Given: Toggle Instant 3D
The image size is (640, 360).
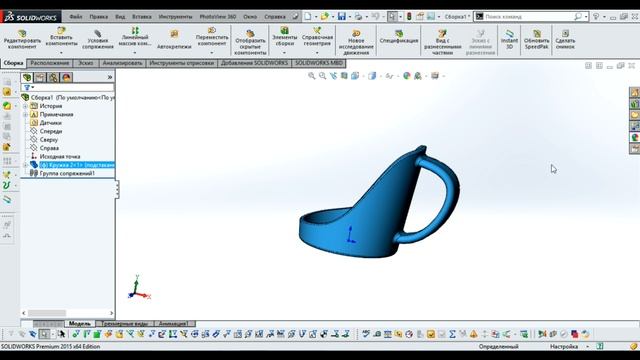Looking at the screenshot, I should tap(509, 39).
